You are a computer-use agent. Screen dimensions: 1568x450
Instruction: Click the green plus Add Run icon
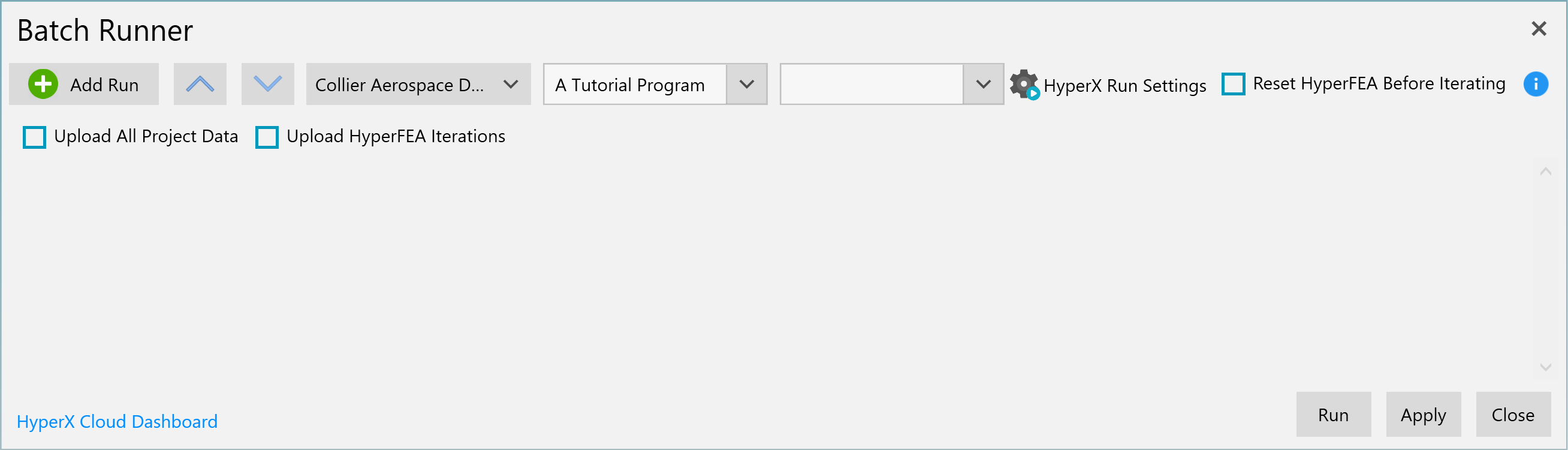click(x=43, y=84)
